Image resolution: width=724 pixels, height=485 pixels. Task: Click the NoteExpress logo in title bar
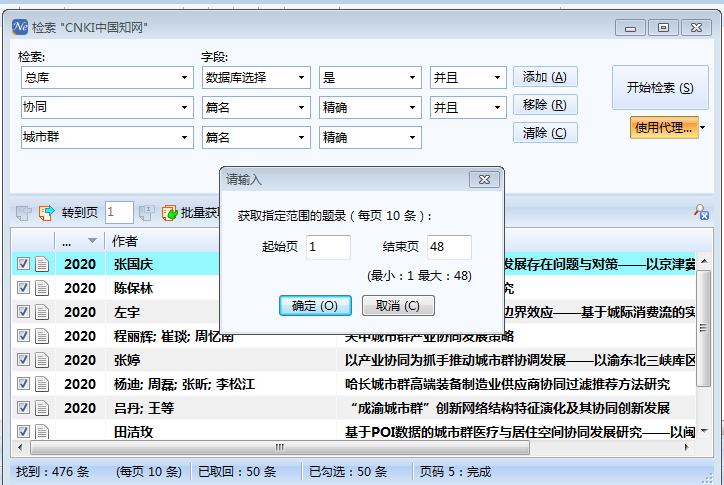point(20,27)
